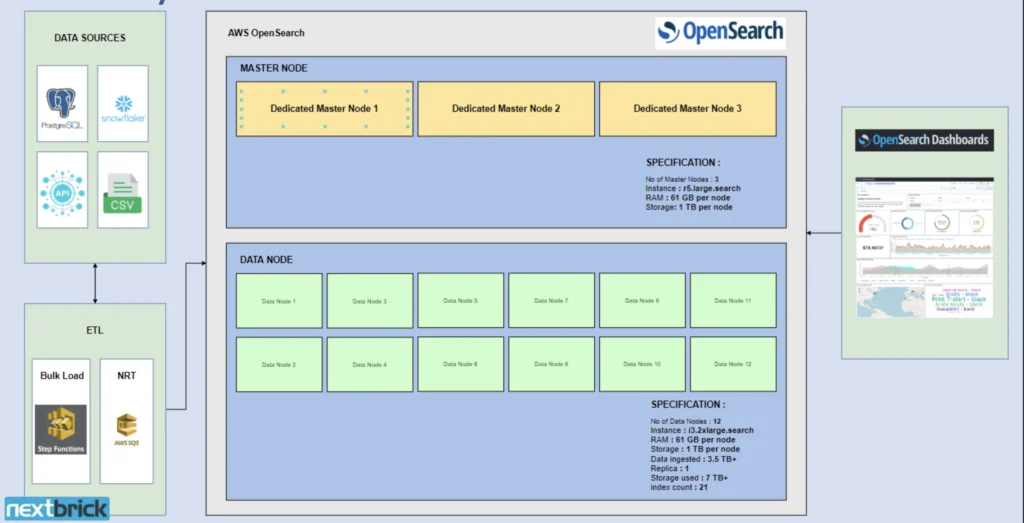Open the dashboard preview thumbnail
This screenshot has width=1024, height=523.
(x=923, y=247)
